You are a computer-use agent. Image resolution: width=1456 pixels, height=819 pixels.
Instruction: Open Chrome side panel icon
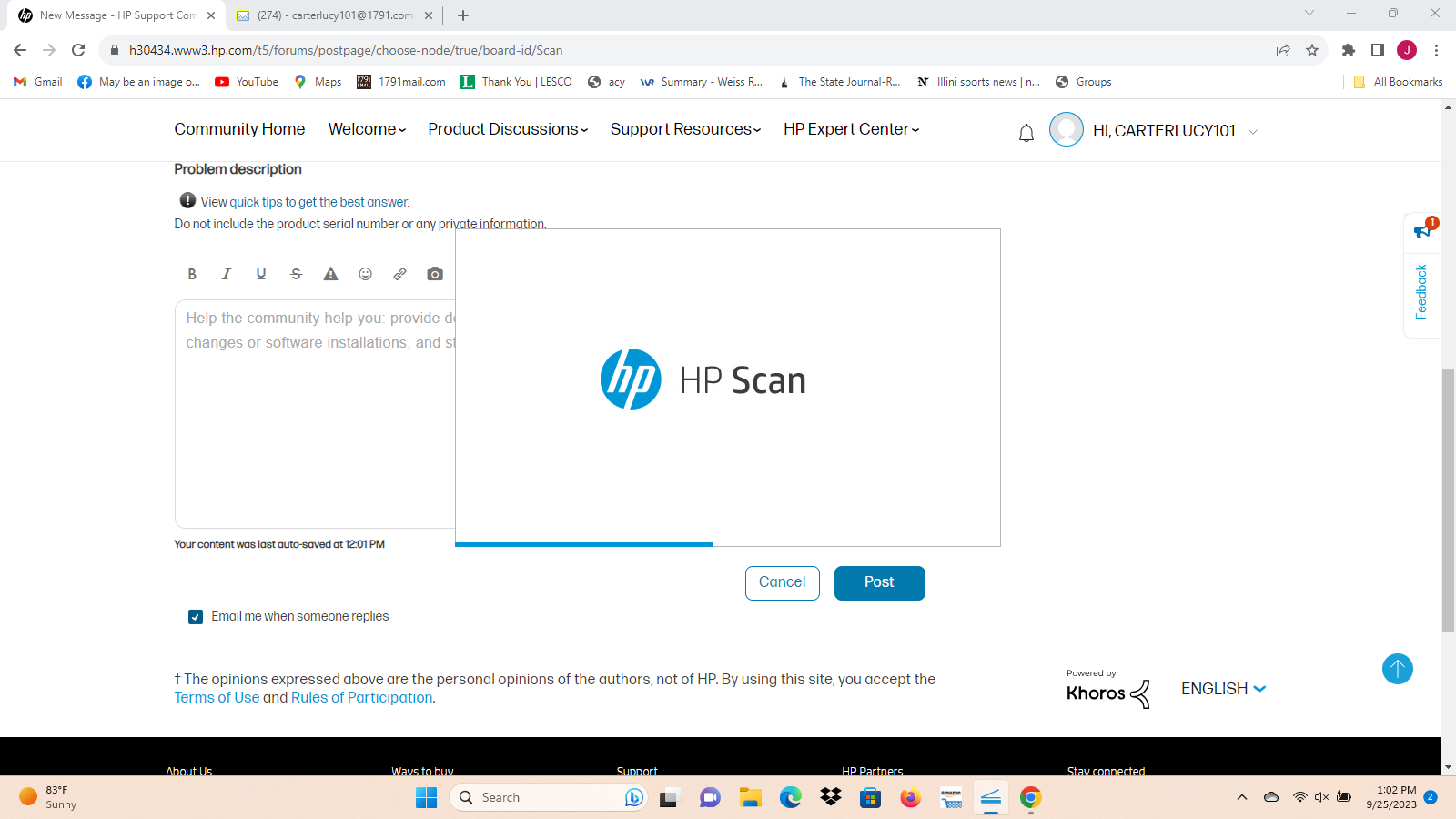(x=1378, y=50)
